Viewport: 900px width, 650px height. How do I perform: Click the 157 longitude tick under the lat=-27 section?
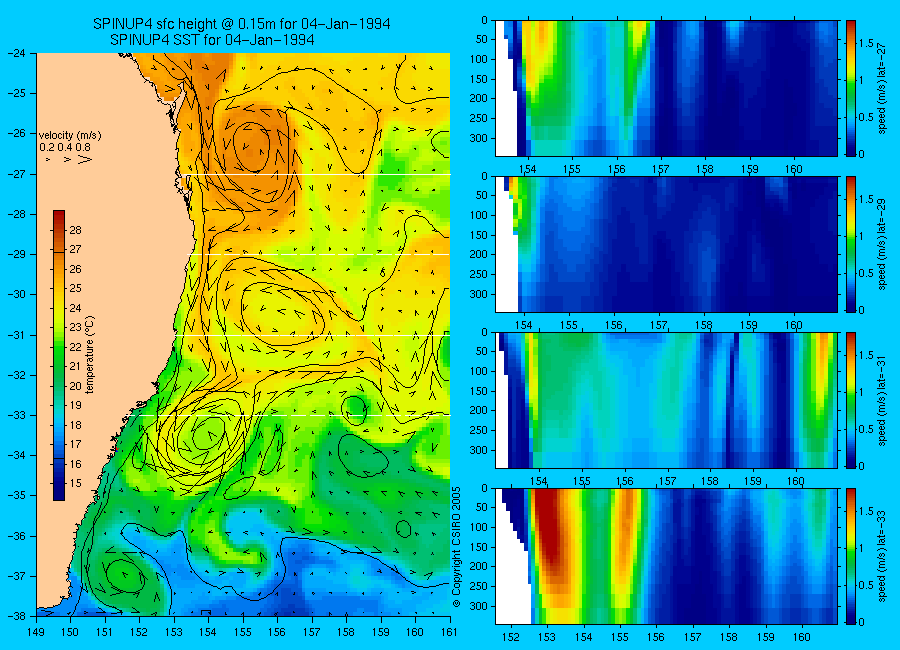(661, 169)
